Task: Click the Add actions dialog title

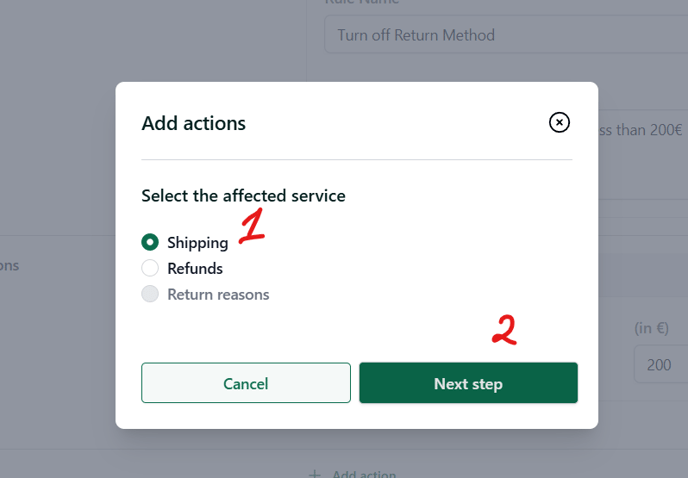Action: (x=194, y=123)
